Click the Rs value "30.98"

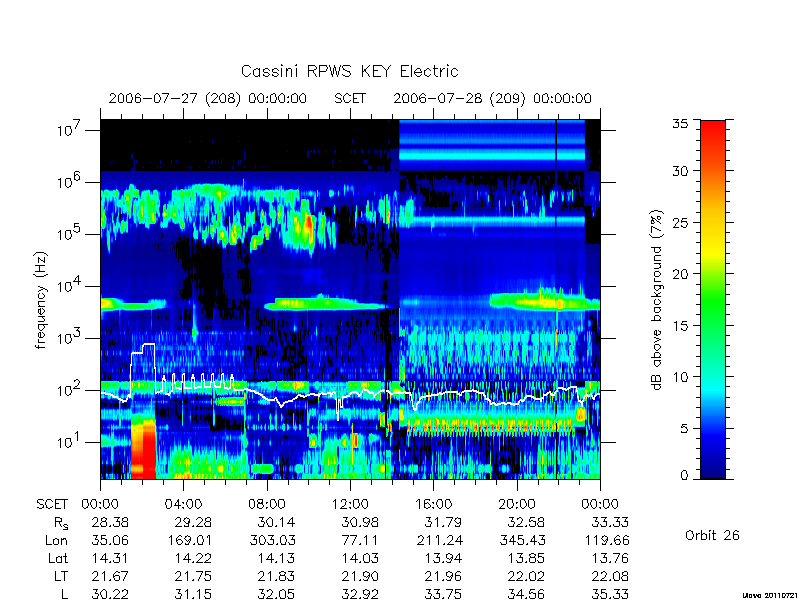[x=360, y=522]
